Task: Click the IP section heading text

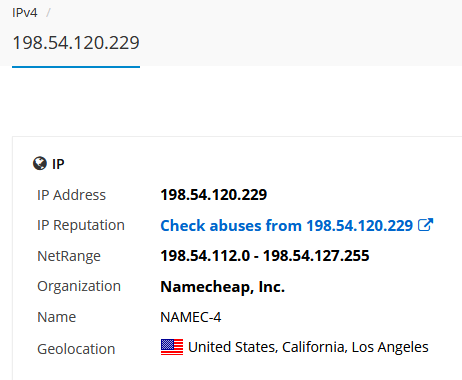Action: click(x=58, y=164)
